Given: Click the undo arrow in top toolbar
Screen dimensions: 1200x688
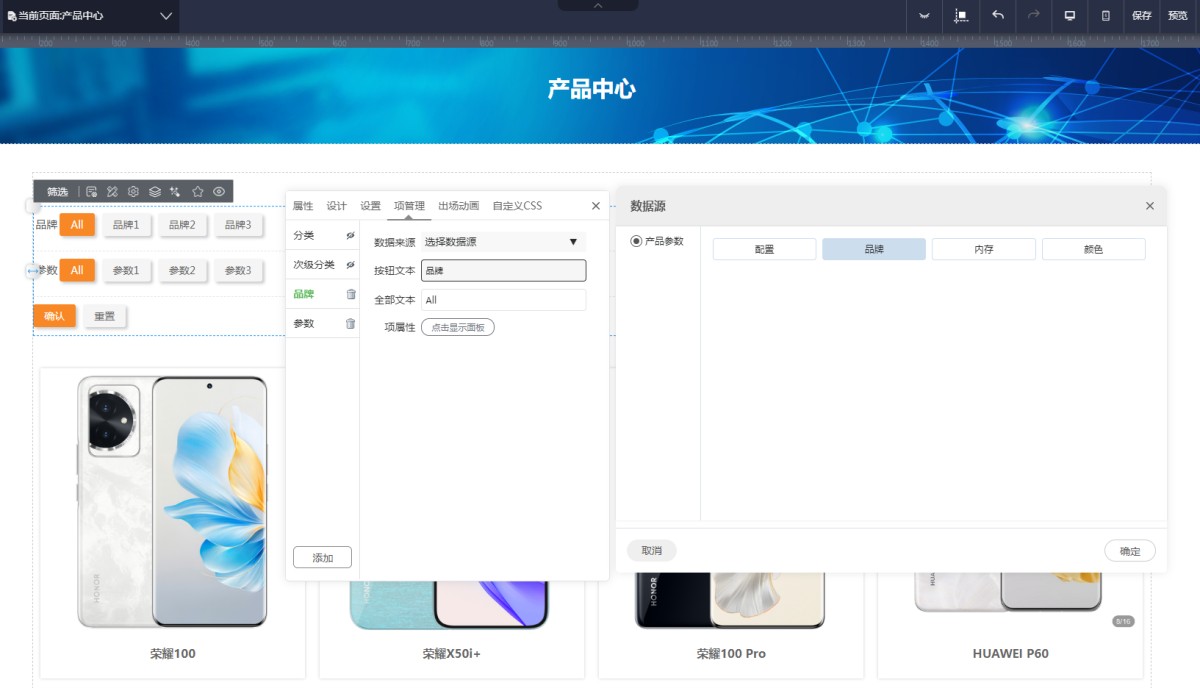Looking at the screenshot, I should coord(997,16).
